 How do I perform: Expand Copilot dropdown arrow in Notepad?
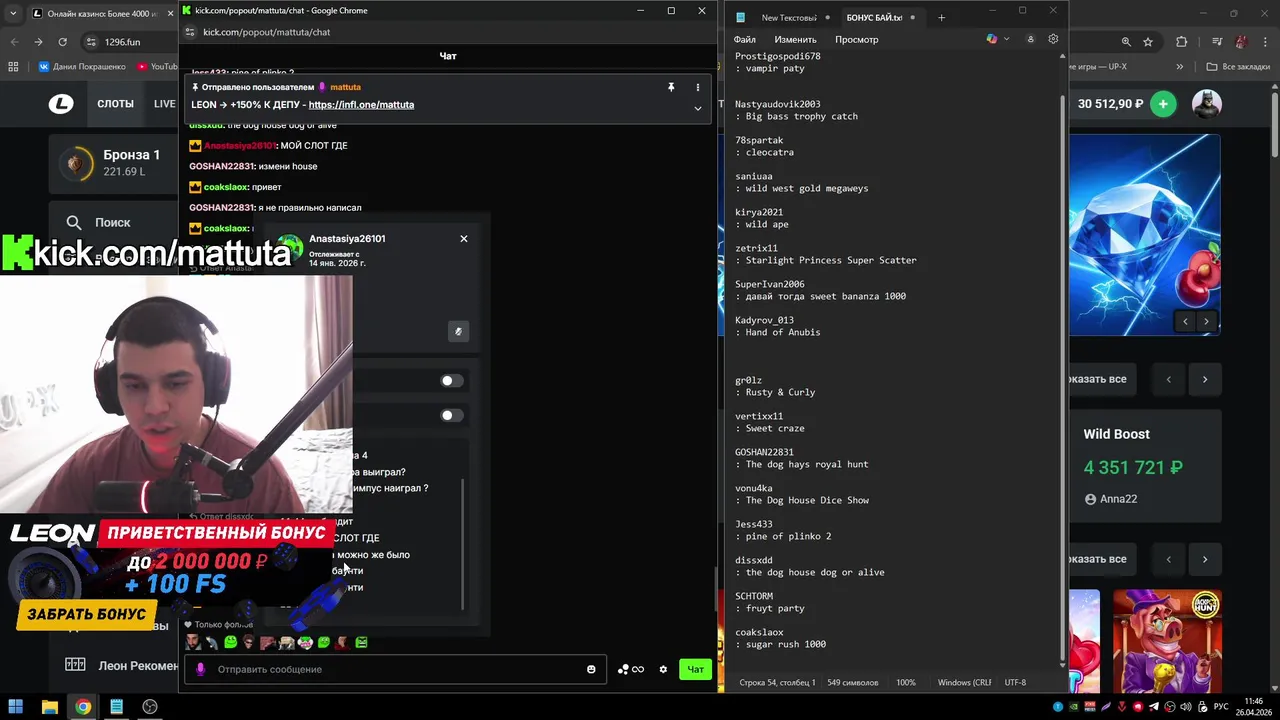tap(1006, 39)
